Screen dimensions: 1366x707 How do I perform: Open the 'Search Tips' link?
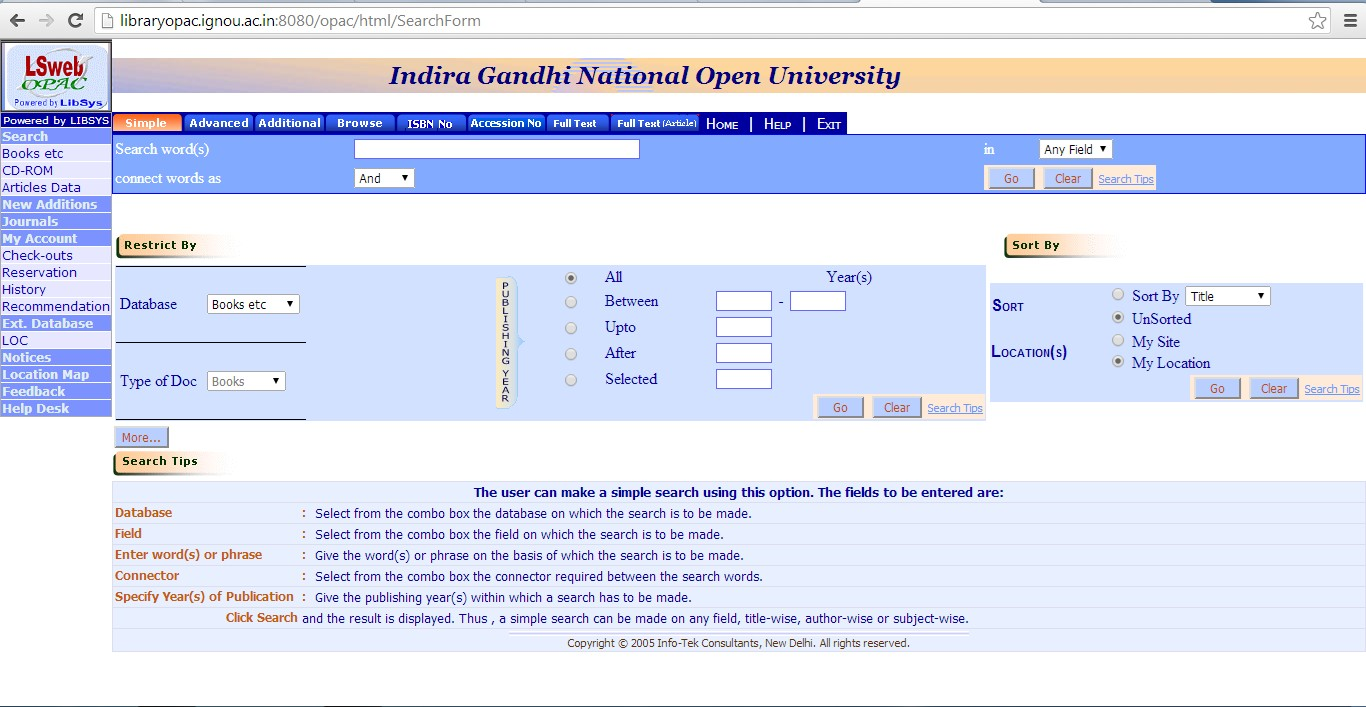[x=1125, y=177]
